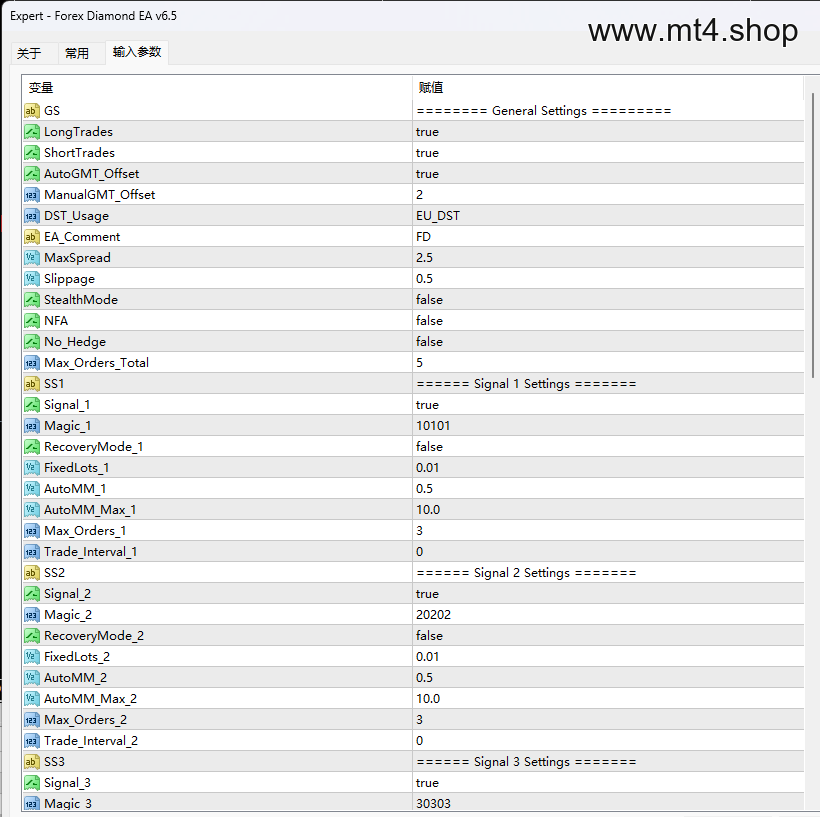
Task: Select the LongTrades value true
Action: (x=427, y=132)
